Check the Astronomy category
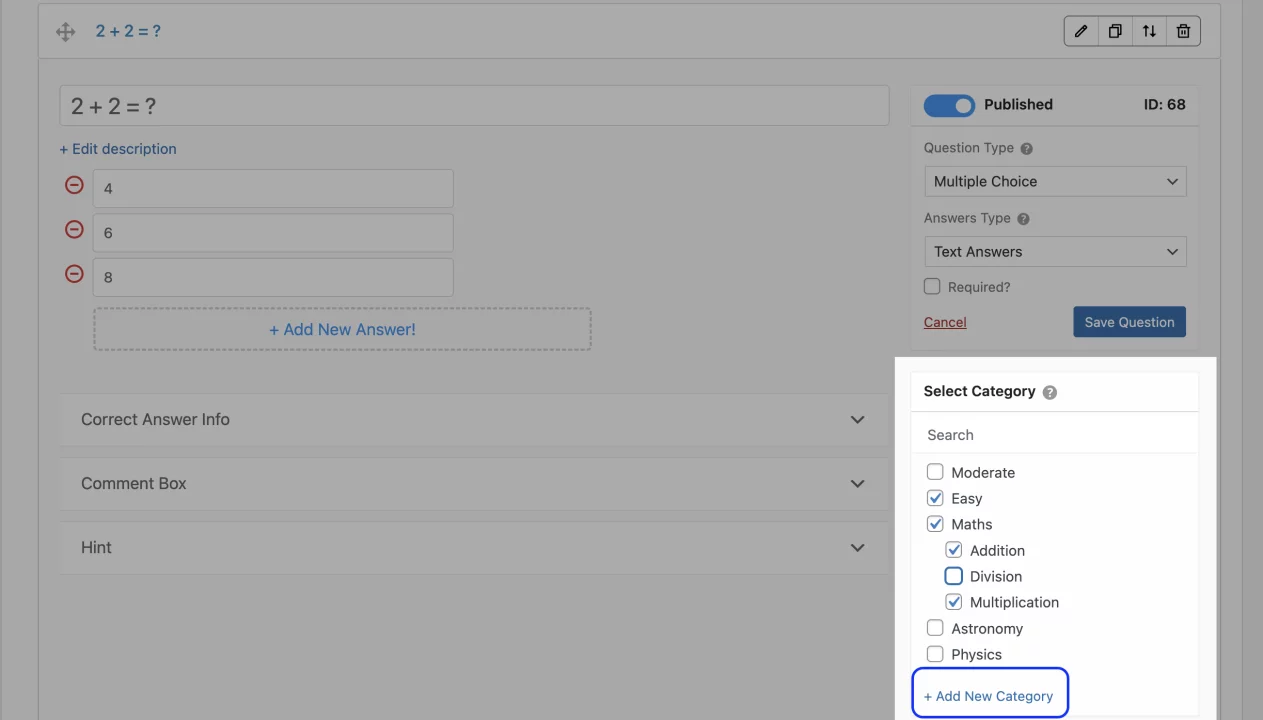 [x=935, y=628]
